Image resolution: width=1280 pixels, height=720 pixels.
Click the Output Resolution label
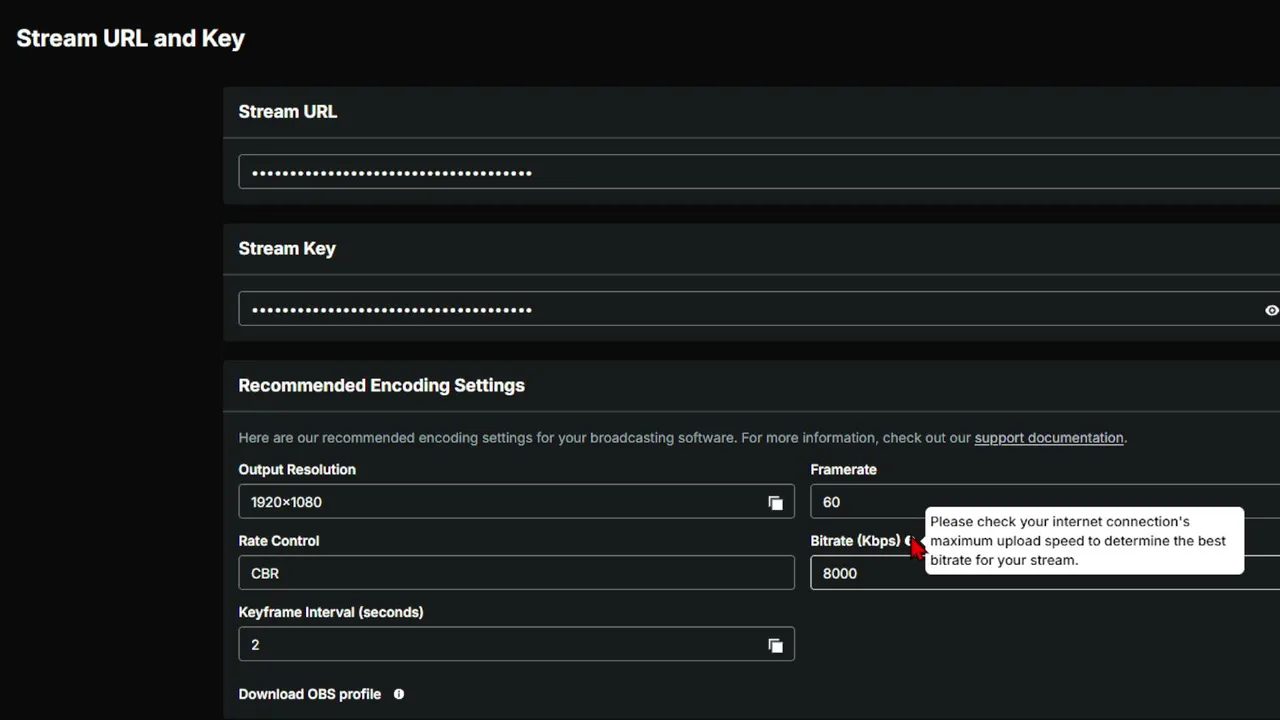297,469
